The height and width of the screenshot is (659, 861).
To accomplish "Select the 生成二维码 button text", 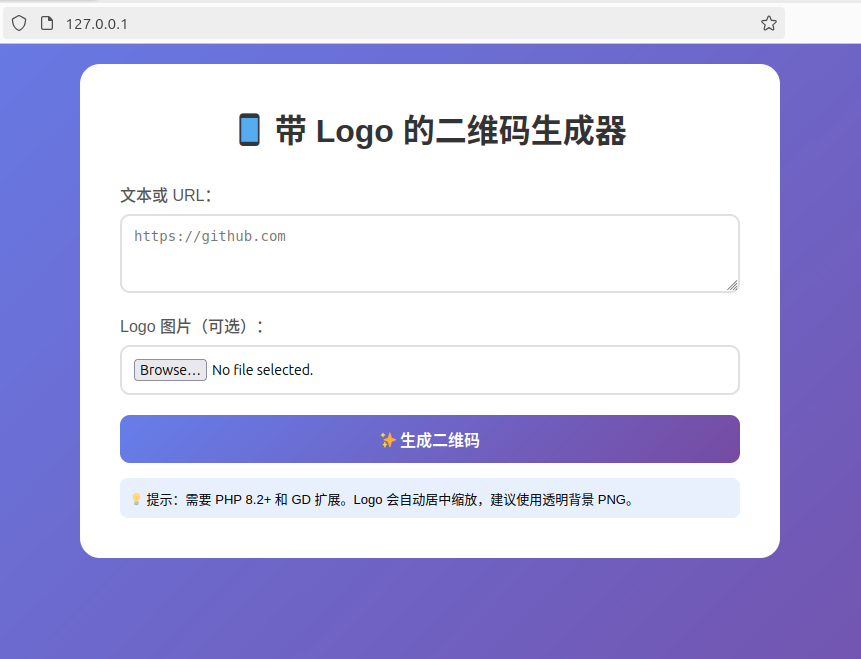I will tap(438, 438).
